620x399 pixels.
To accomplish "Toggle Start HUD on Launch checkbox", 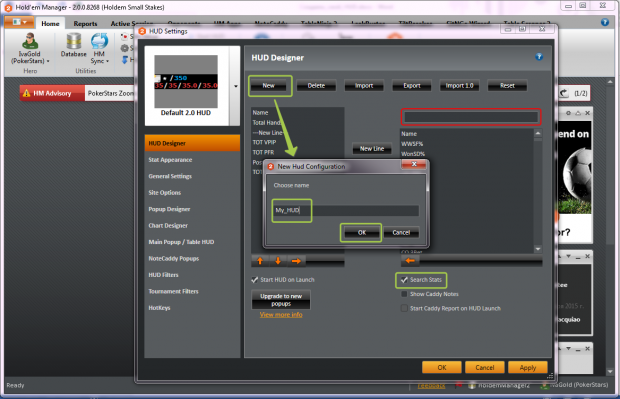I will [x=255, y=280].
